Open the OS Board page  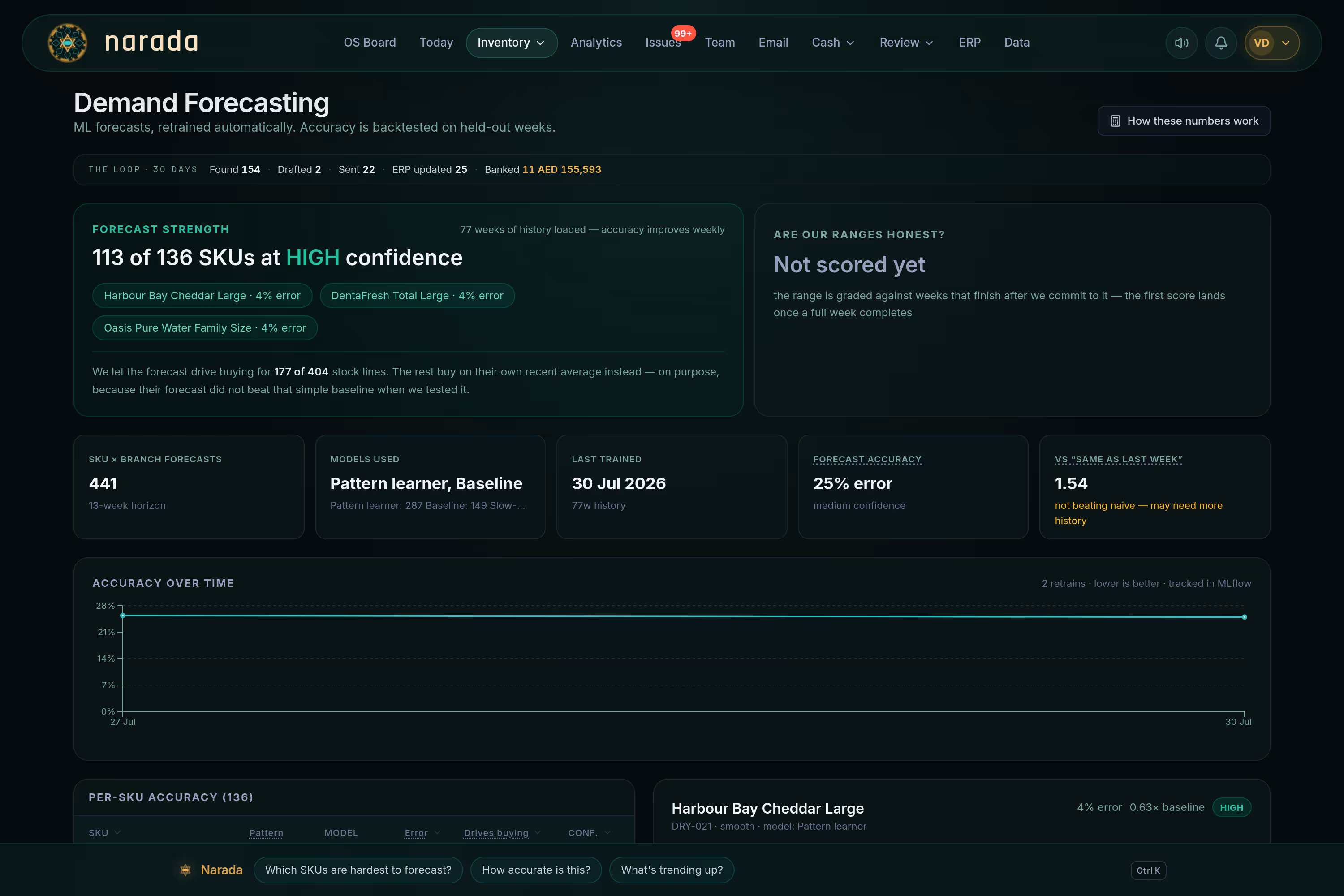[x=370, y=43]
